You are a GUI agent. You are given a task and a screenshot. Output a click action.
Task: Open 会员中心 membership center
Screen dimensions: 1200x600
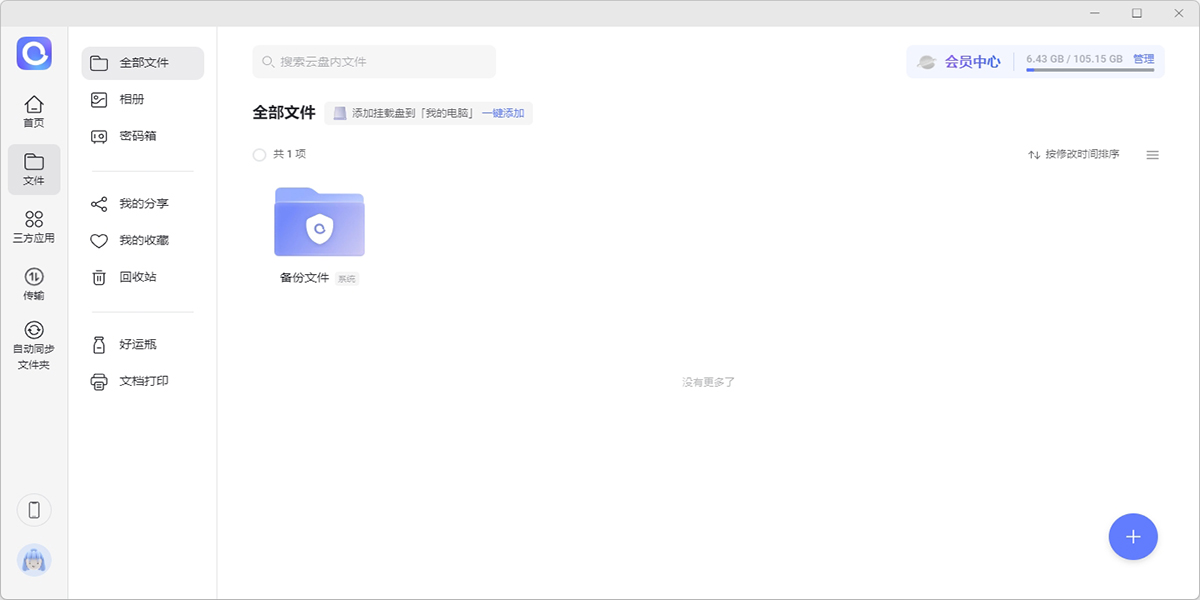click(x=972, y=62)
